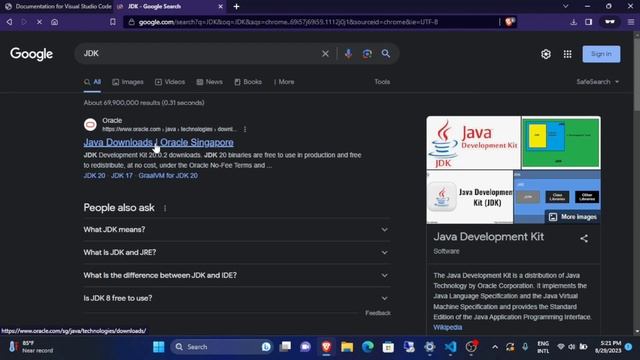Open More search filters menu
The width and height of the screenshot is (640, 360).
click(x=284, y=82)
